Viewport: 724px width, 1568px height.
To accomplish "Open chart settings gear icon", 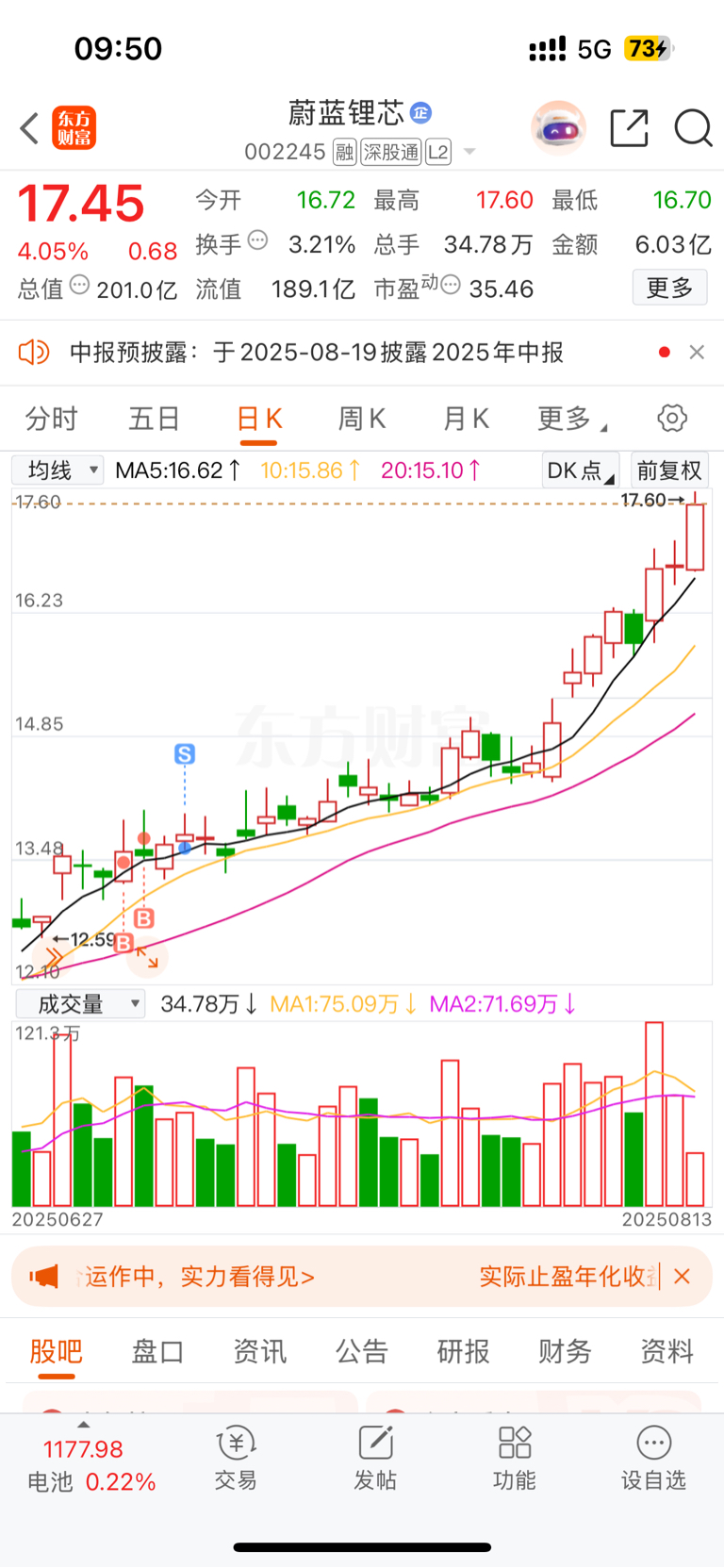I will 672,418.
